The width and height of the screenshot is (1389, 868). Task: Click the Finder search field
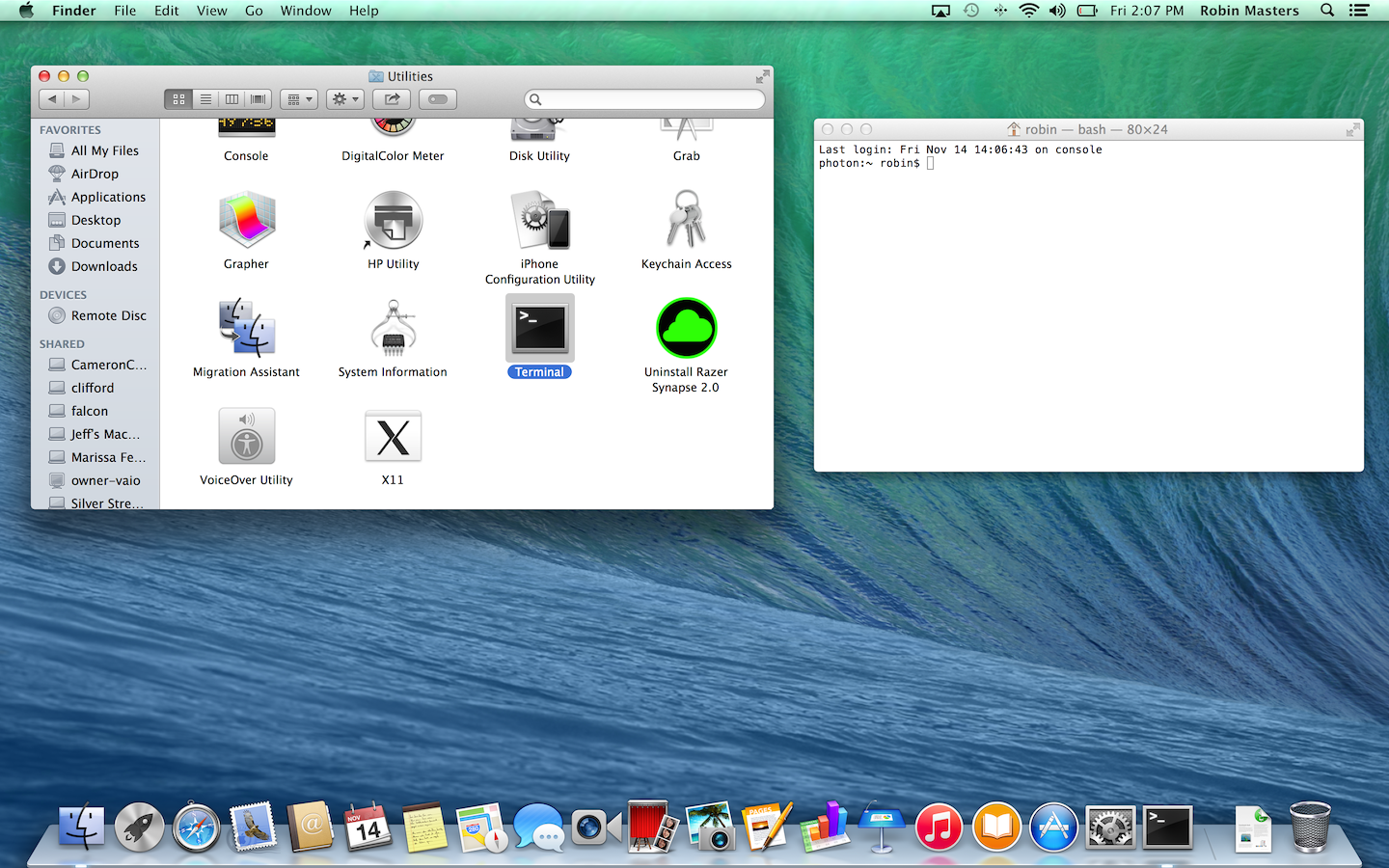pos(644,99)
